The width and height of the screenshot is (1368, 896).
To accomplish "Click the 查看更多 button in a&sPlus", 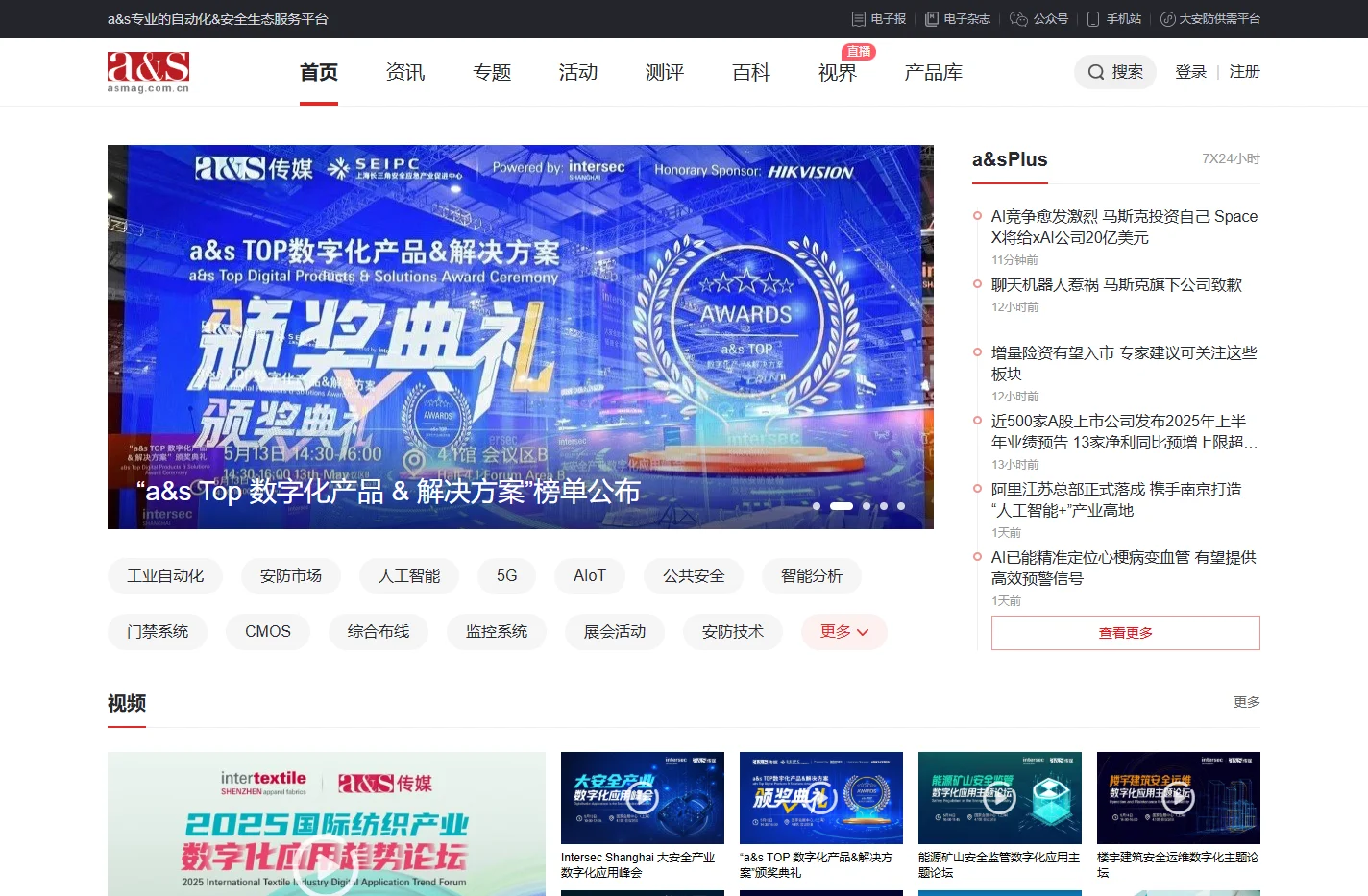I will (x=1126, y=633).
